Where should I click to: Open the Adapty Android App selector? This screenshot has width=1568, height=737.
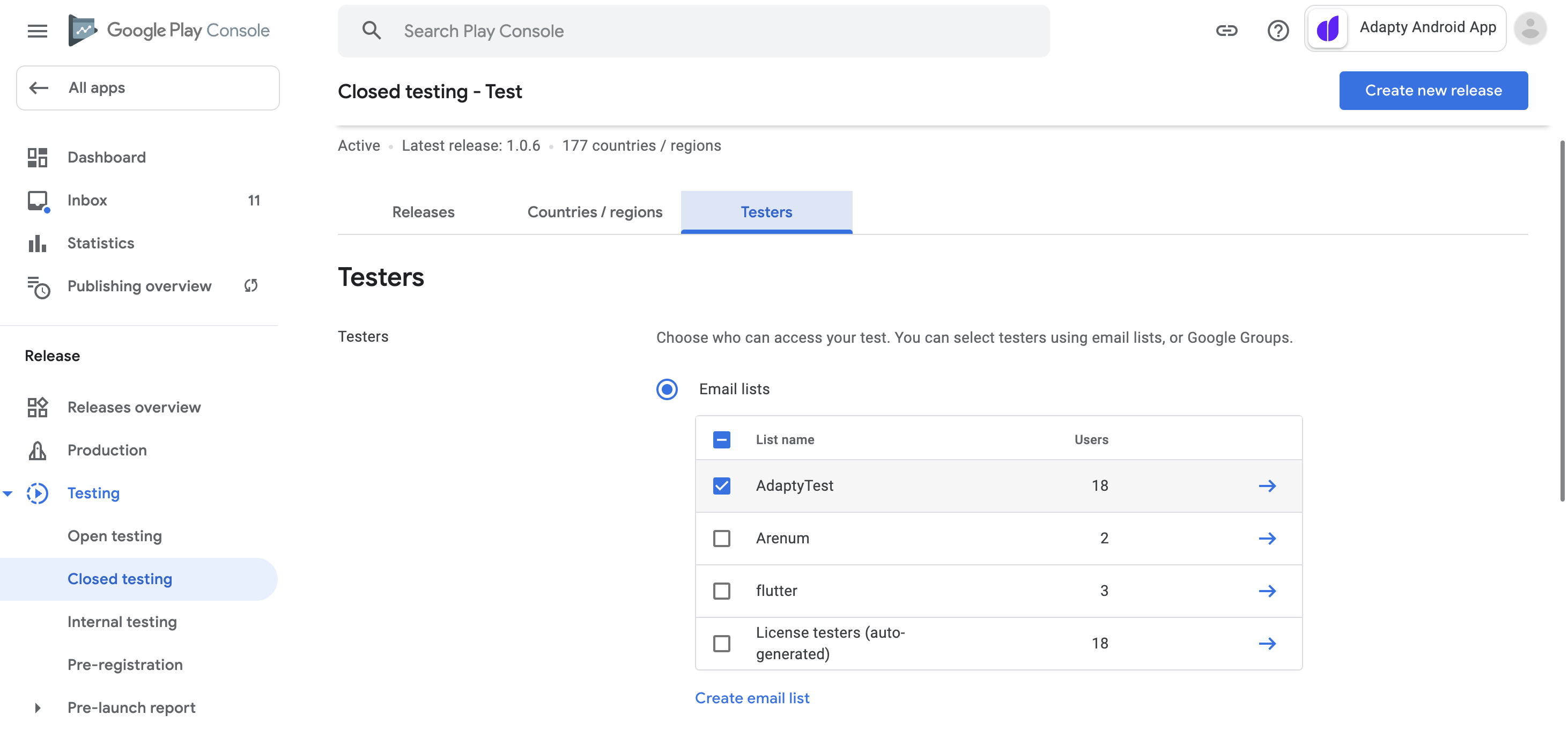coord(1405,28)
